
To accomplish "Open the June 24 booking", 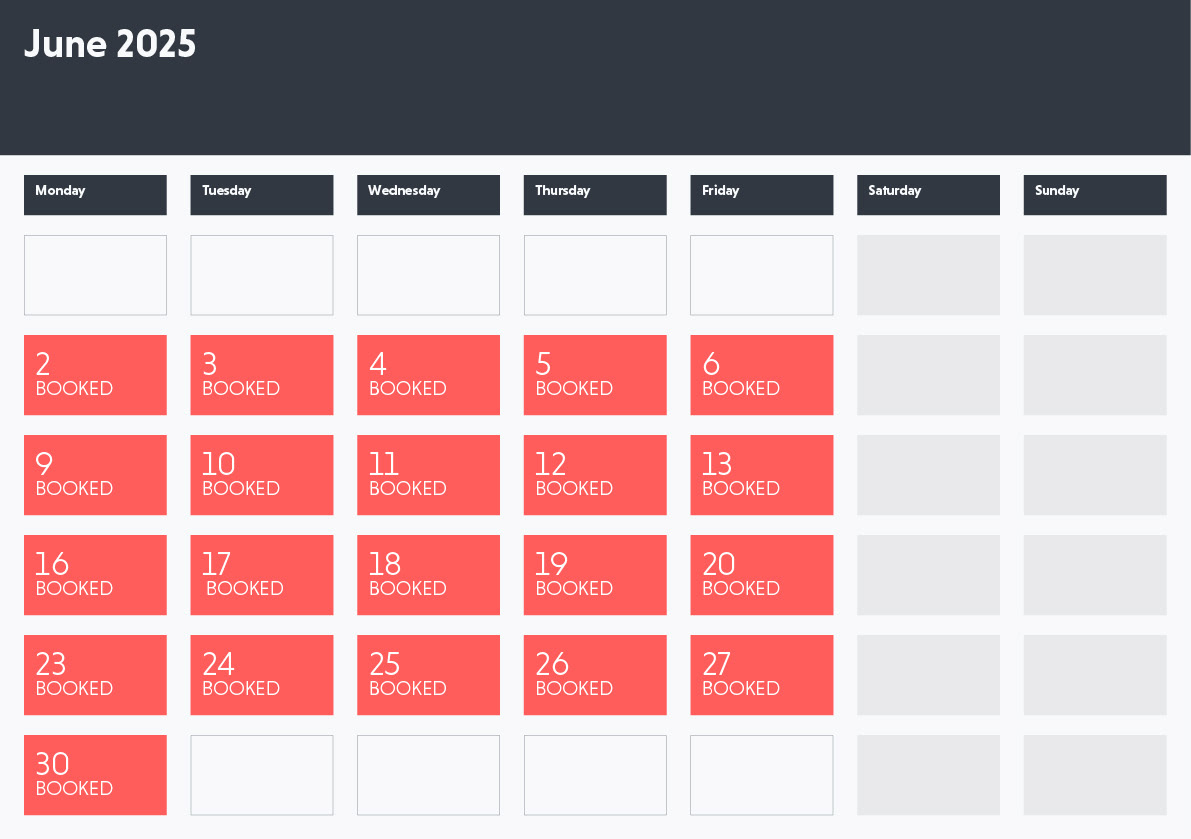I will click(262, 675).
